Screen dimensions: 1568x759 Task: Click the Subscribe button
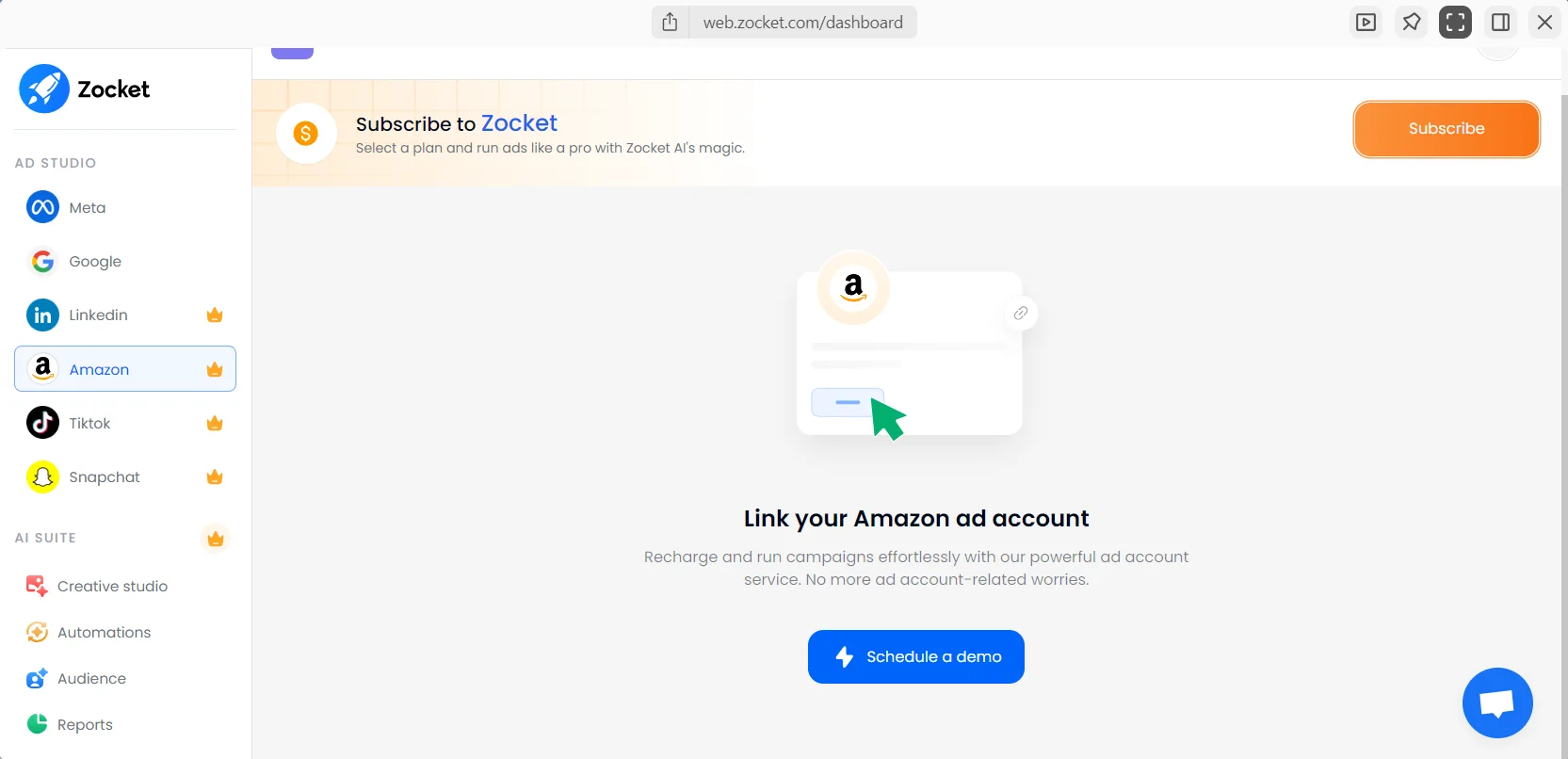(1446, 129)
